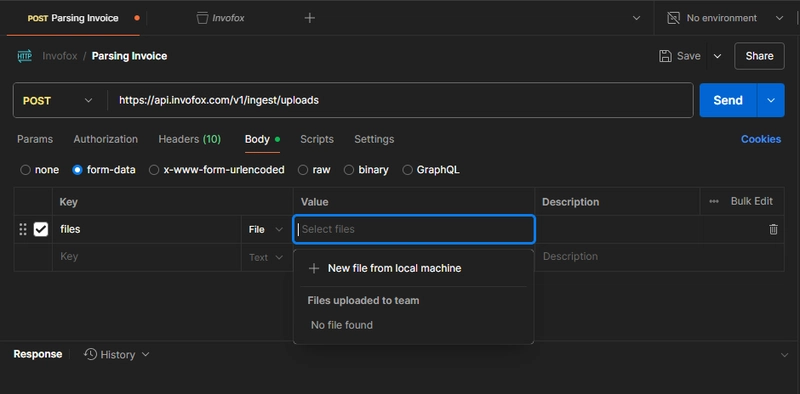Click the HTTP request type icon
Screen dimensions: 800x394
pos(24,56)
